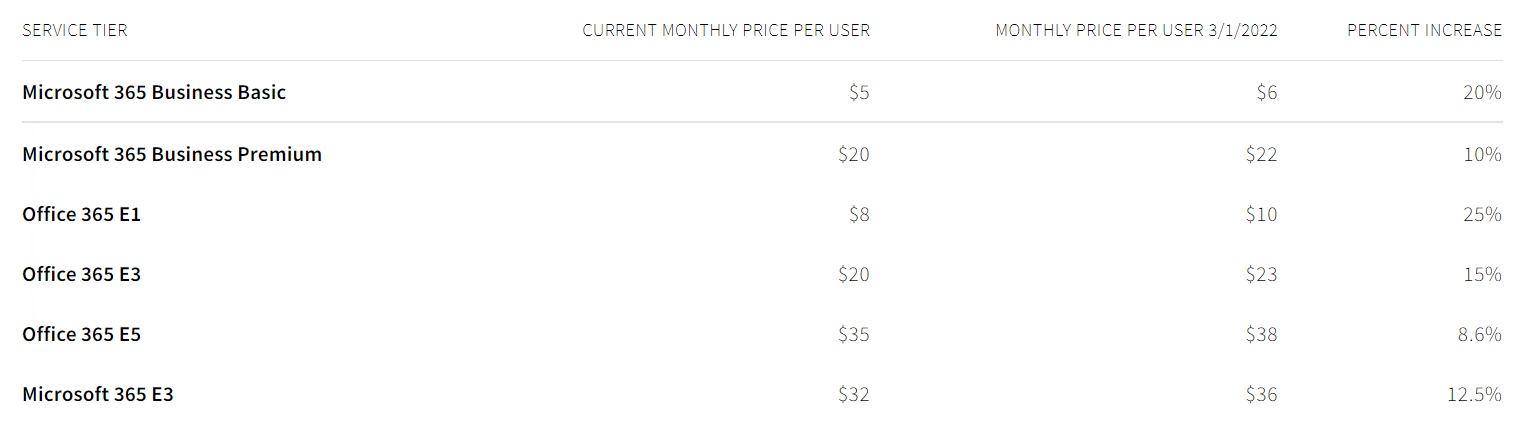Image resolution: width=1528 pixels, height=442 pixels.
Task: Select the Percent Increase column header
Action: [1424, 30]
